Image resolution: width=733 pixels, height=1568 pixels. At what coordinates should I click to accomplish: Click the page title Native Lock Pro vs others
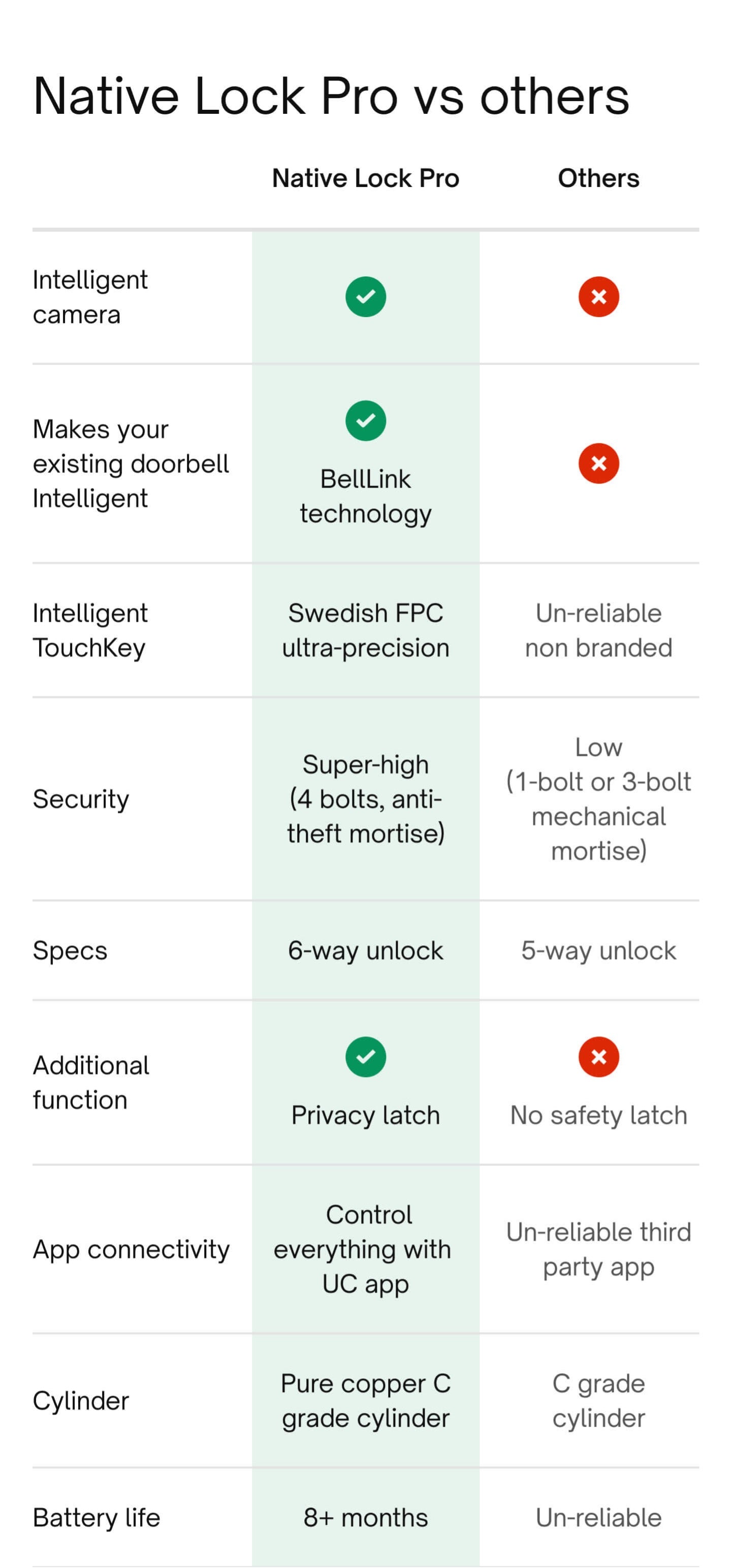[331, 96]
